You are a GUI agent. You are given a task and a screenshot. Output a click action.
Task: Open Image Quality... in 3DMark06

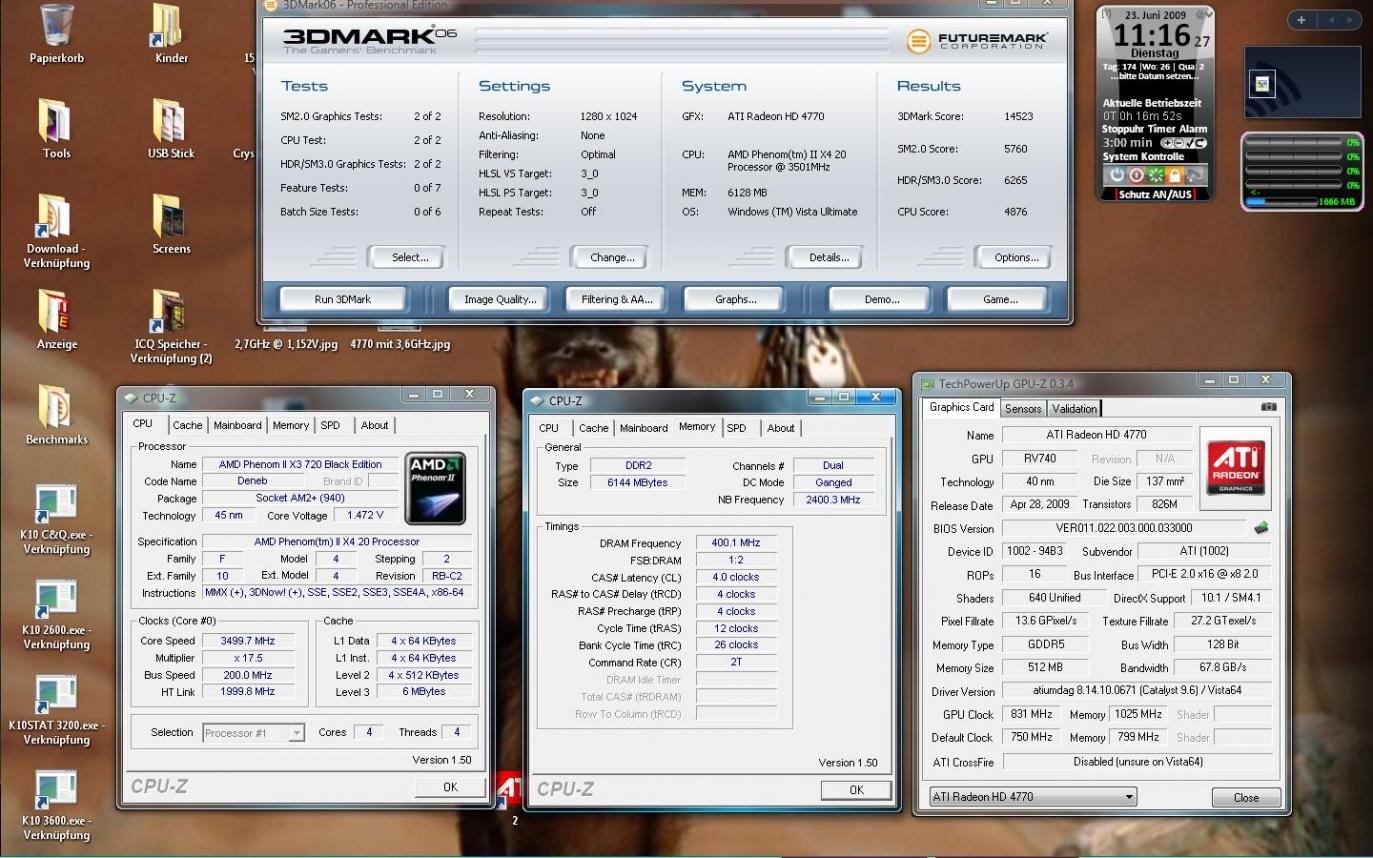tap(500, 299)
